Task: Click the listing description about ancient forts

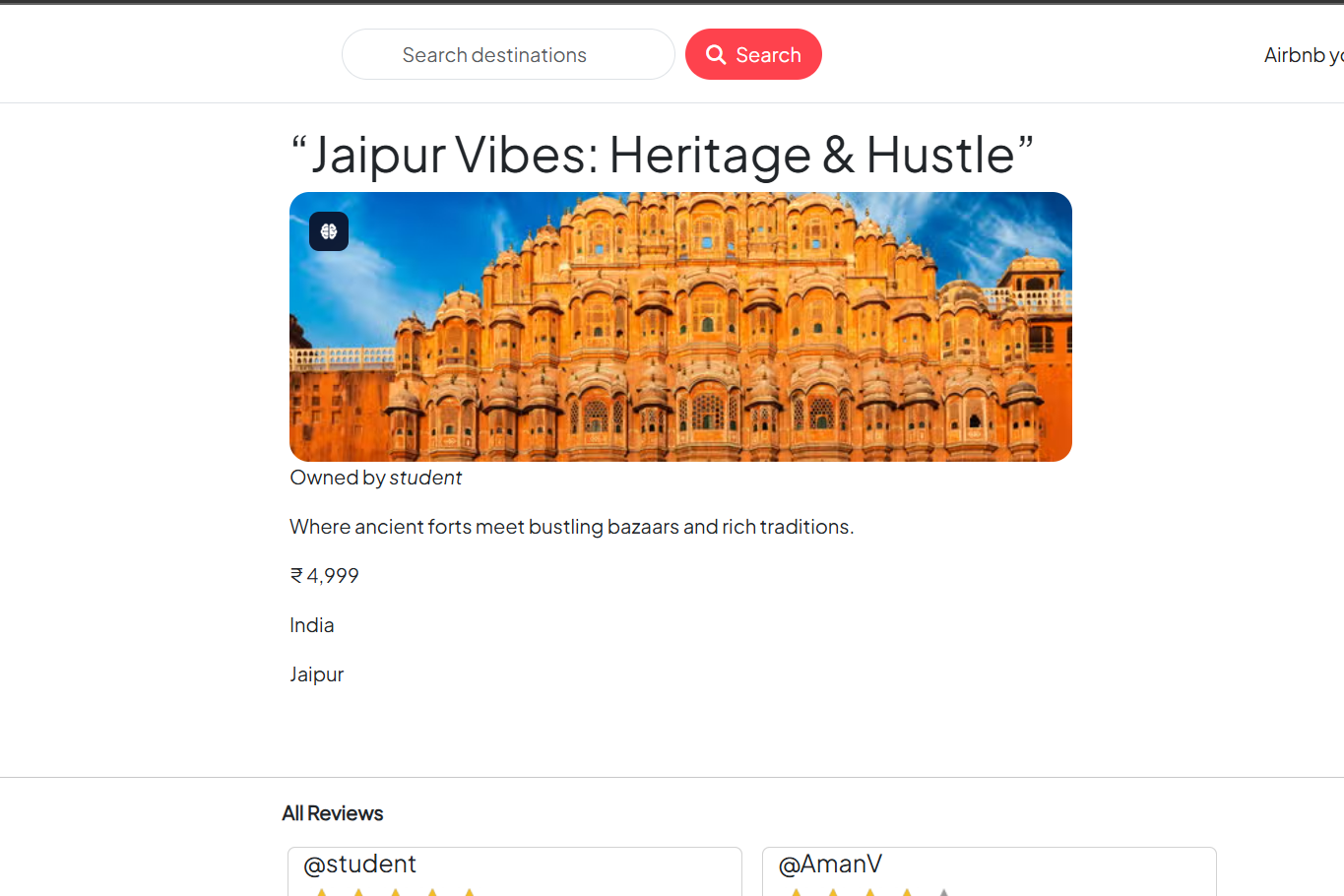Action: pos(571,527)
